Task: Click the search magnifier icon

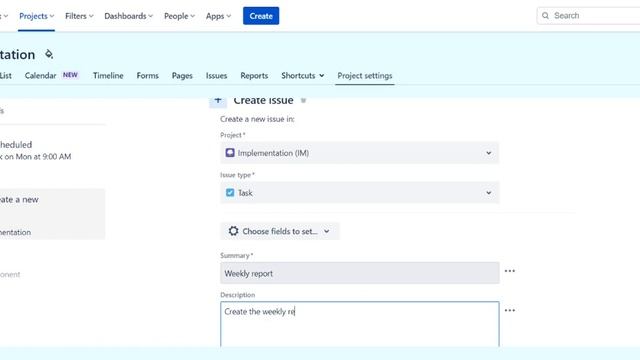Action: (x=545, y=16)
